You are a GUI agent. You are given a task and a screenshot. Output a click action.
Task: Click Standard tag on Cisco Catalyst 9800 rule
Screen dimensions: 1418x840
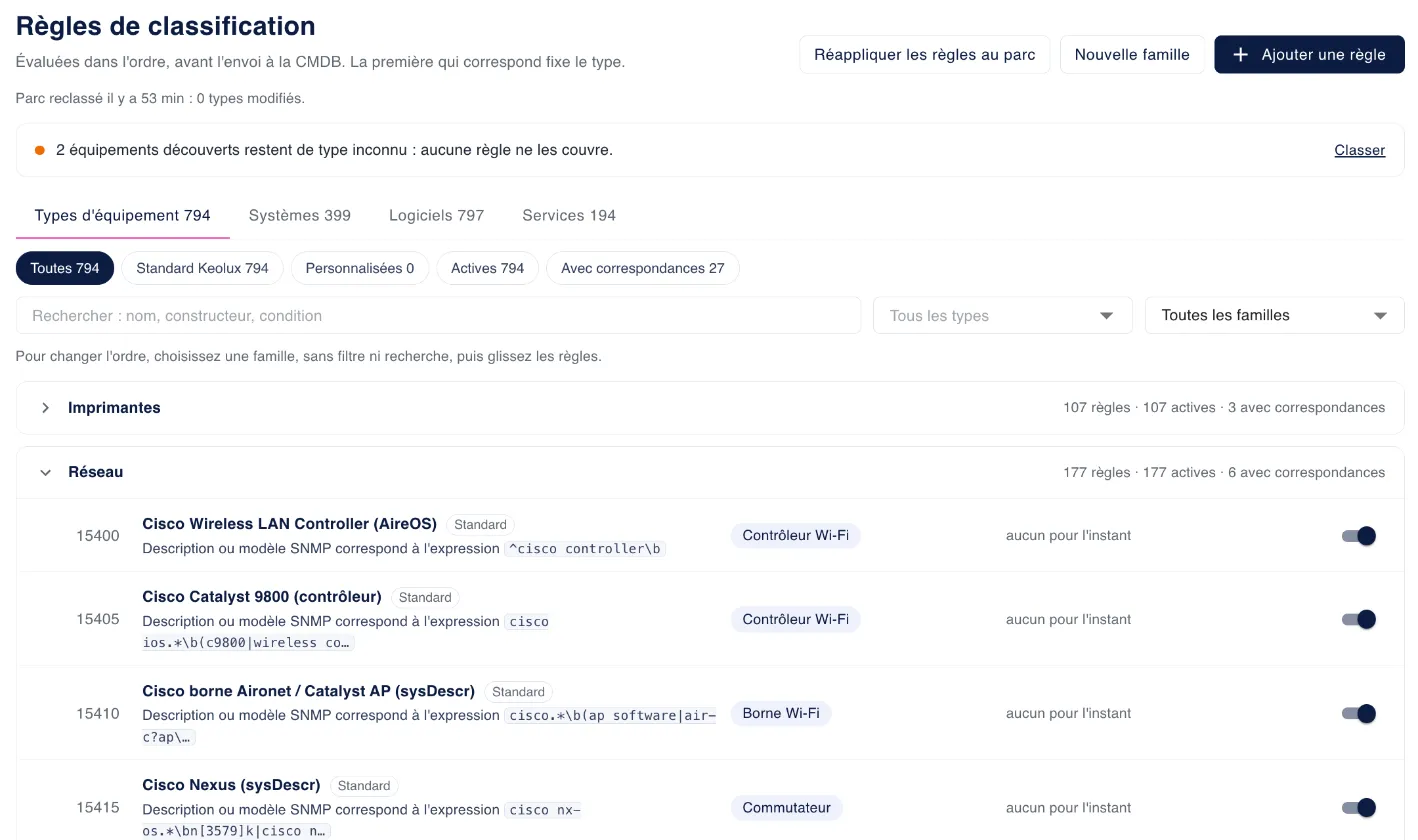coord(425,598)
